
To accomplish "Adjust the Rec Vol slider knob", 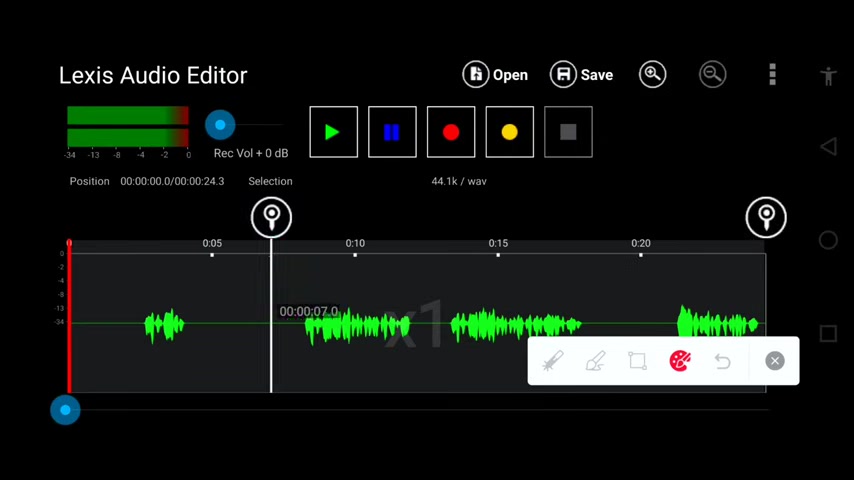I will pyautogui.click(x=220, y=125).
